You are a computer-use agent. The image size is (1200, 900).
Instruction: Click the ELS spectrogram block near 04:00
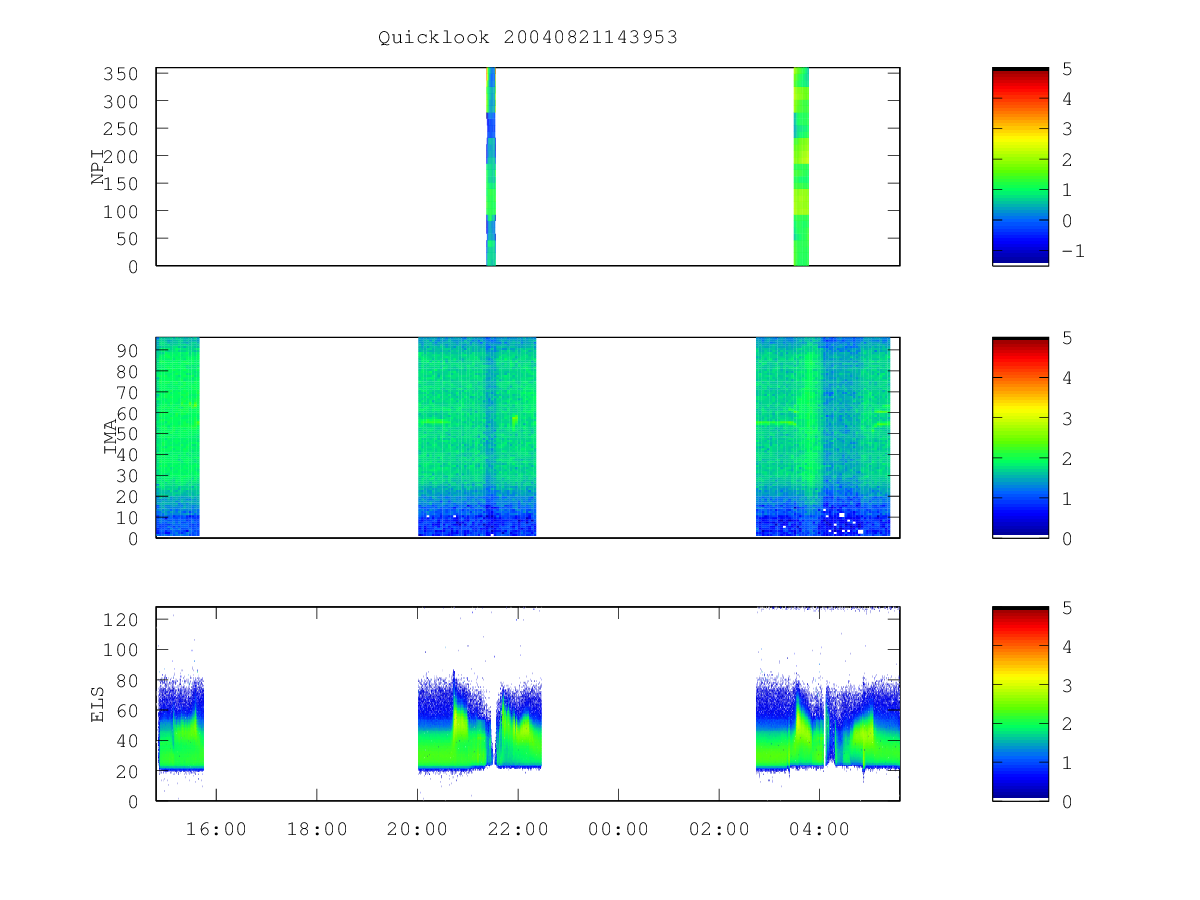[x=828, y=723]
